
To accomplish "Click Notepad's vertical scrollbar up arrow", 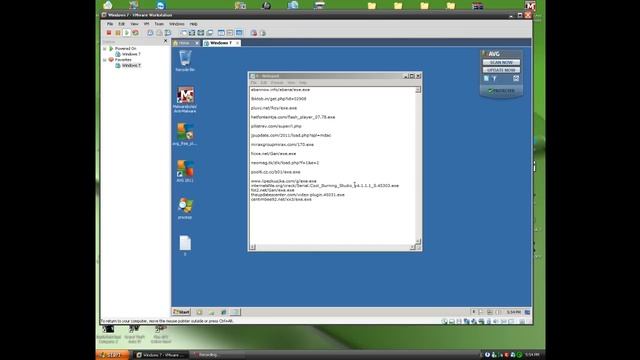I will [418, 90].
